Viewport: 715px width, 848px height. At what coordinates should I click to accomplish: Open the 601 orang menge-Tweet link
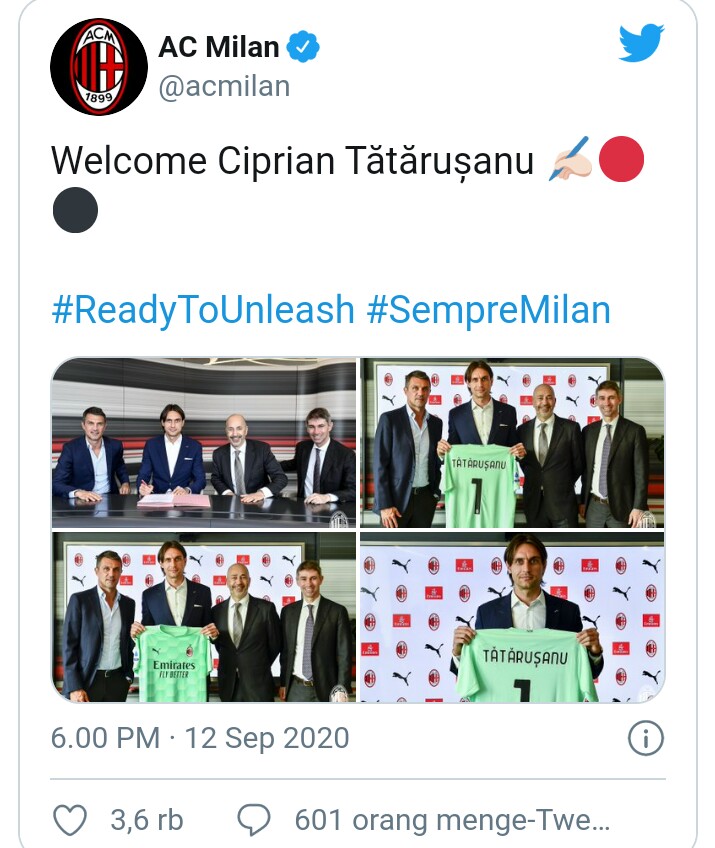452,820
